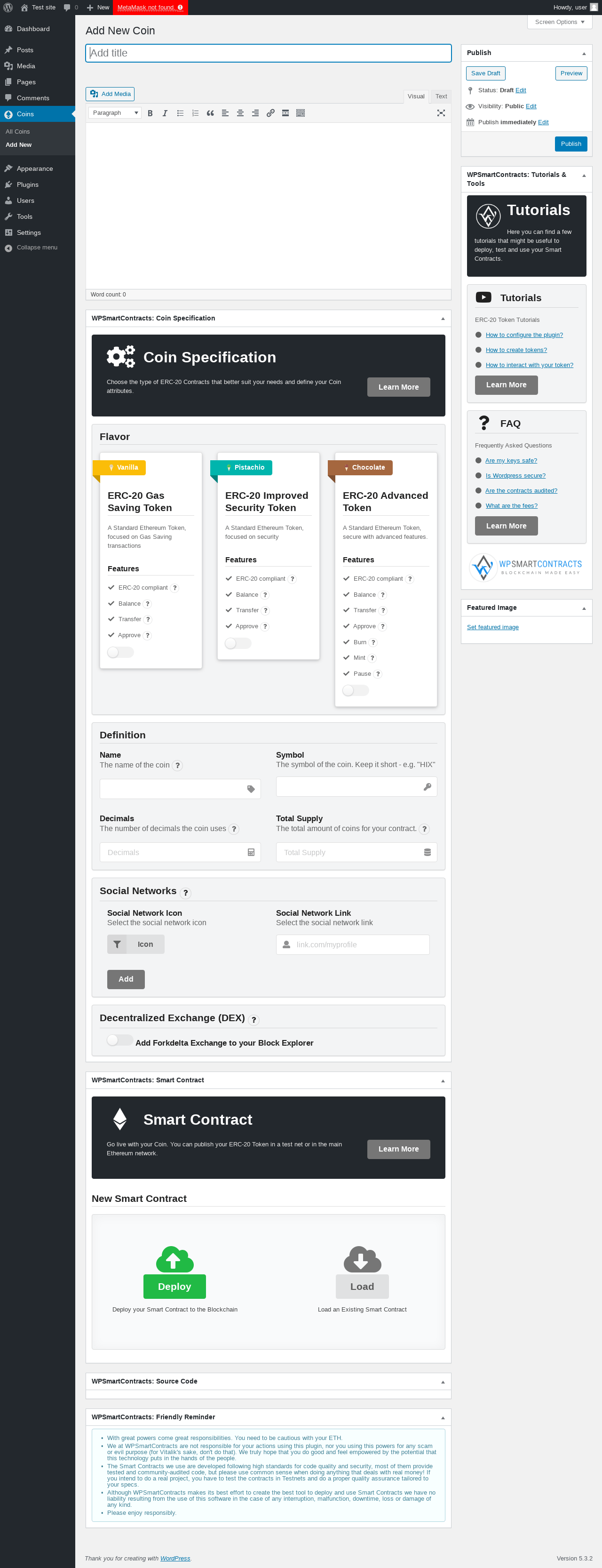The height and width of the screenshot is (1568, 602).
Task: Toggle Source Code metabox arrow
Action: (x=443, y=1382)
